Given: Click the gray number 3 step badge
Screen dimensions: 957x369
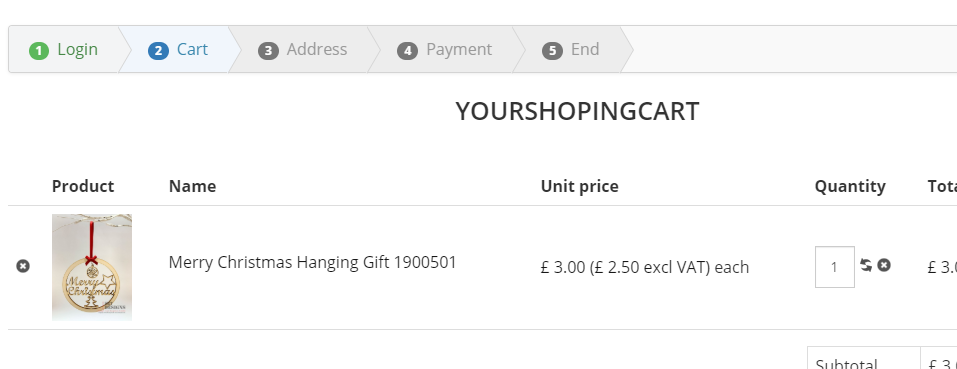Looking at the screenshot, I should [x=268, y=51].
